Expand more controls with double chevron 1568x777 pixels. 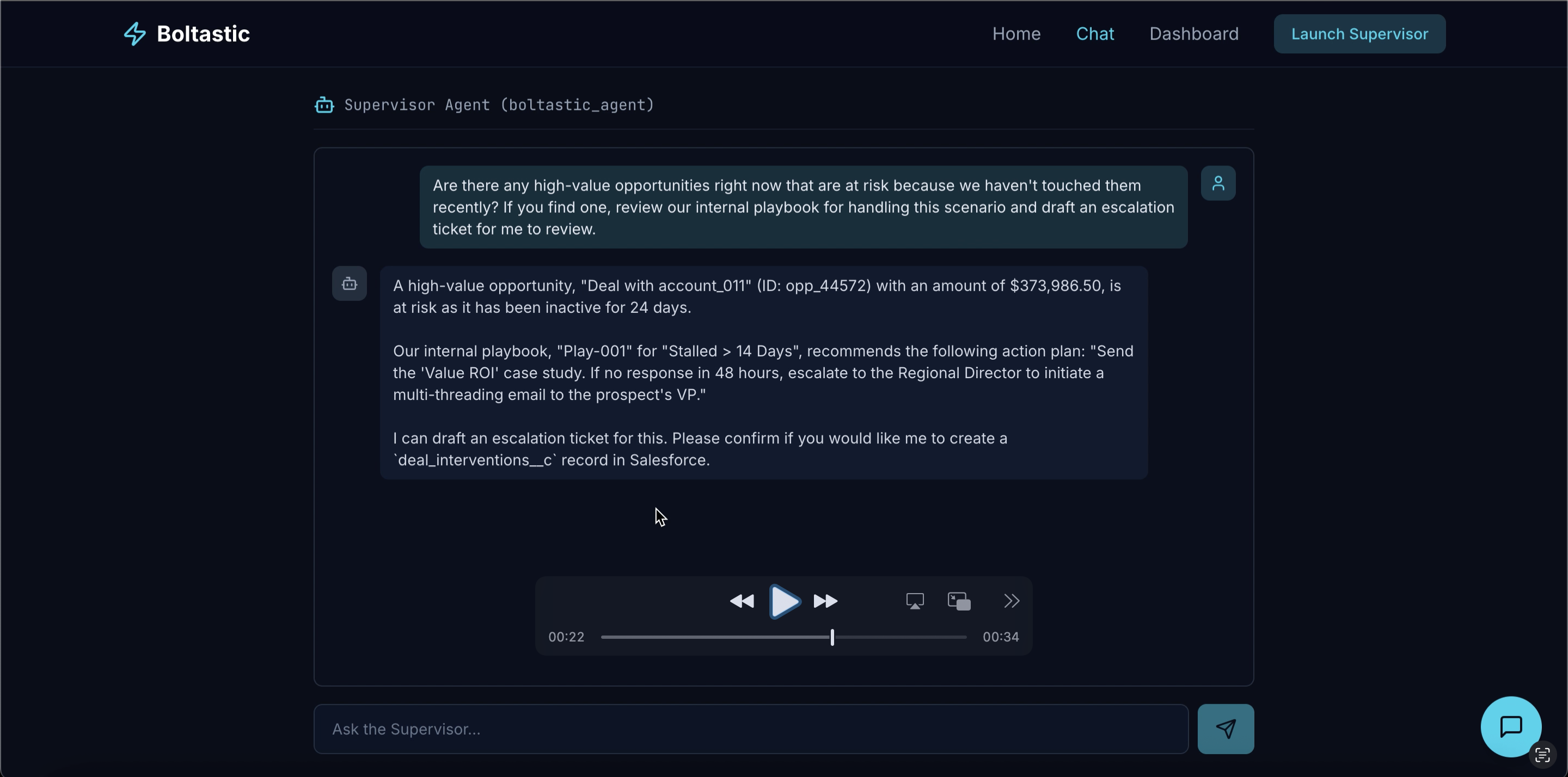[1011, 601]
